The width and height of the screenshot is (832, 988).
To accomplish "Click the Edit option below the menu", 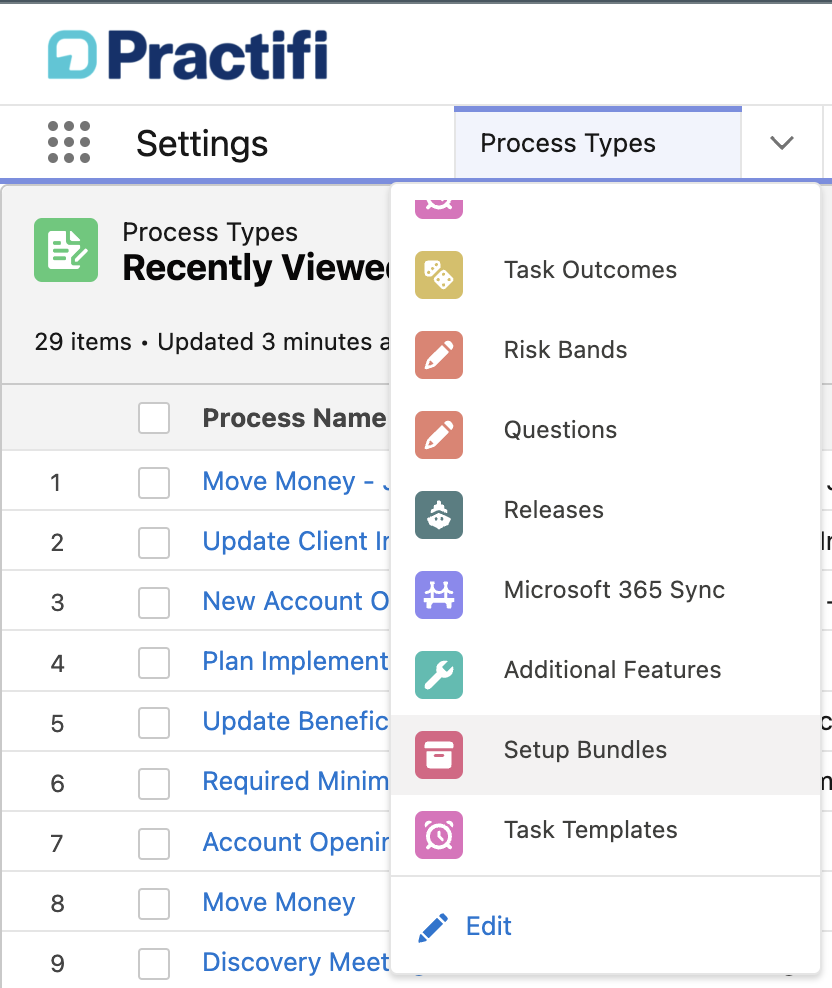I will 488,926.
